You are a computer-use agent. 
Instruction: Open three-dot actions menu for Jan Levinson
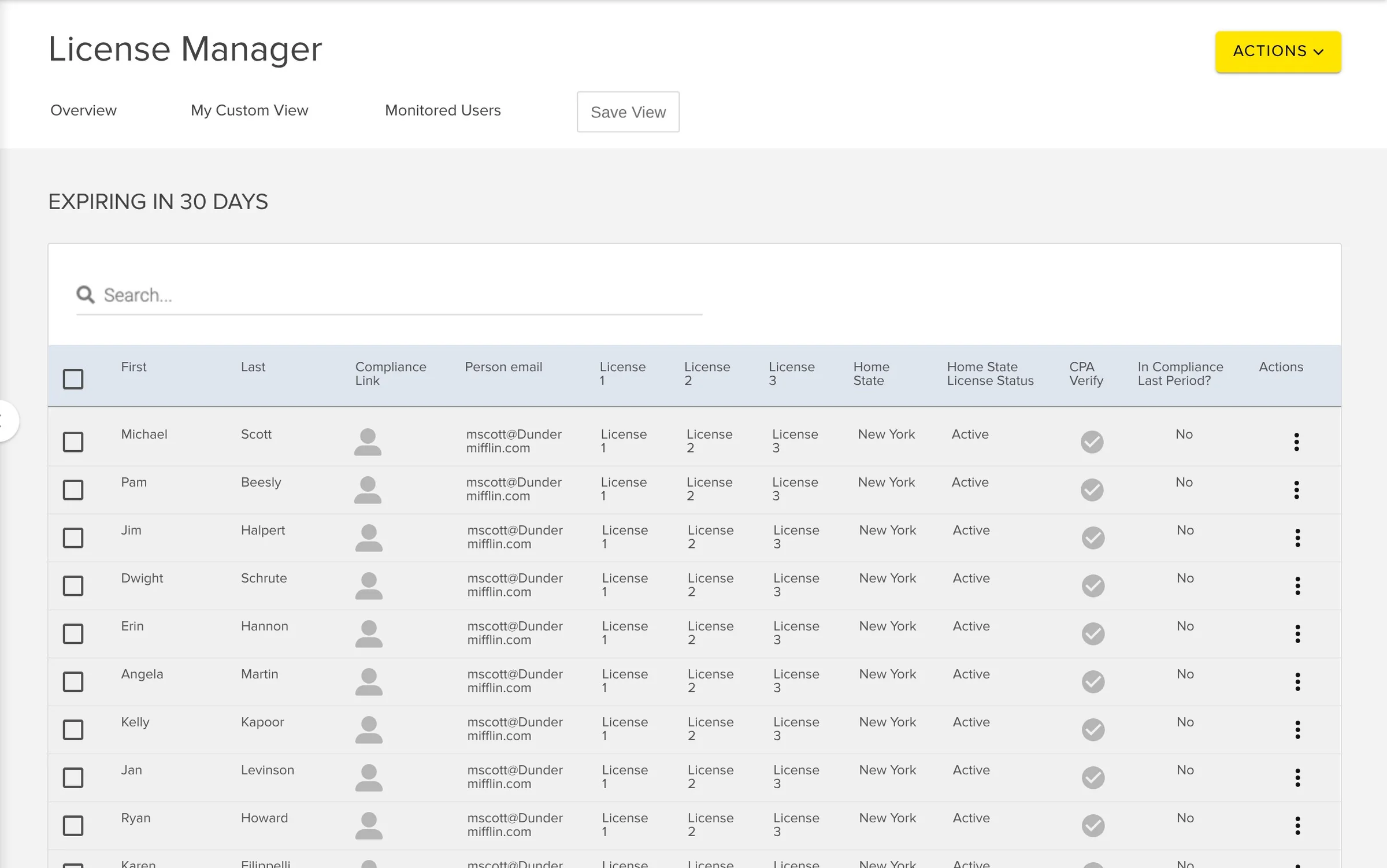coord(1298,778)
